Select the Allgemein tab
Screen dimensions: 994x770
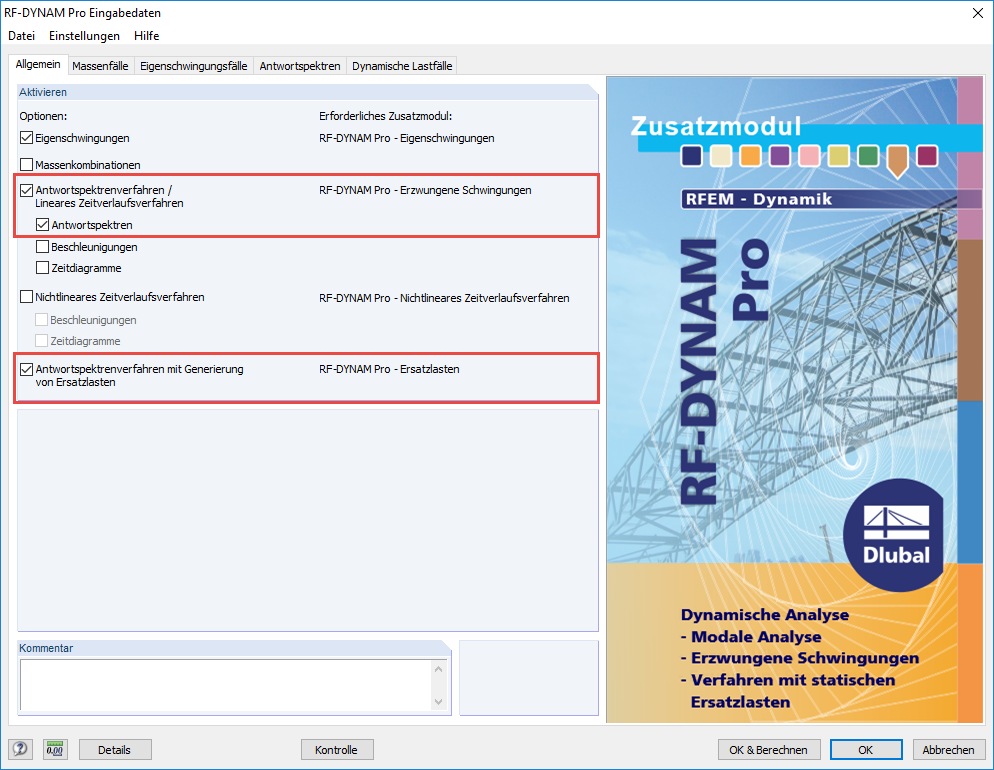38,65
